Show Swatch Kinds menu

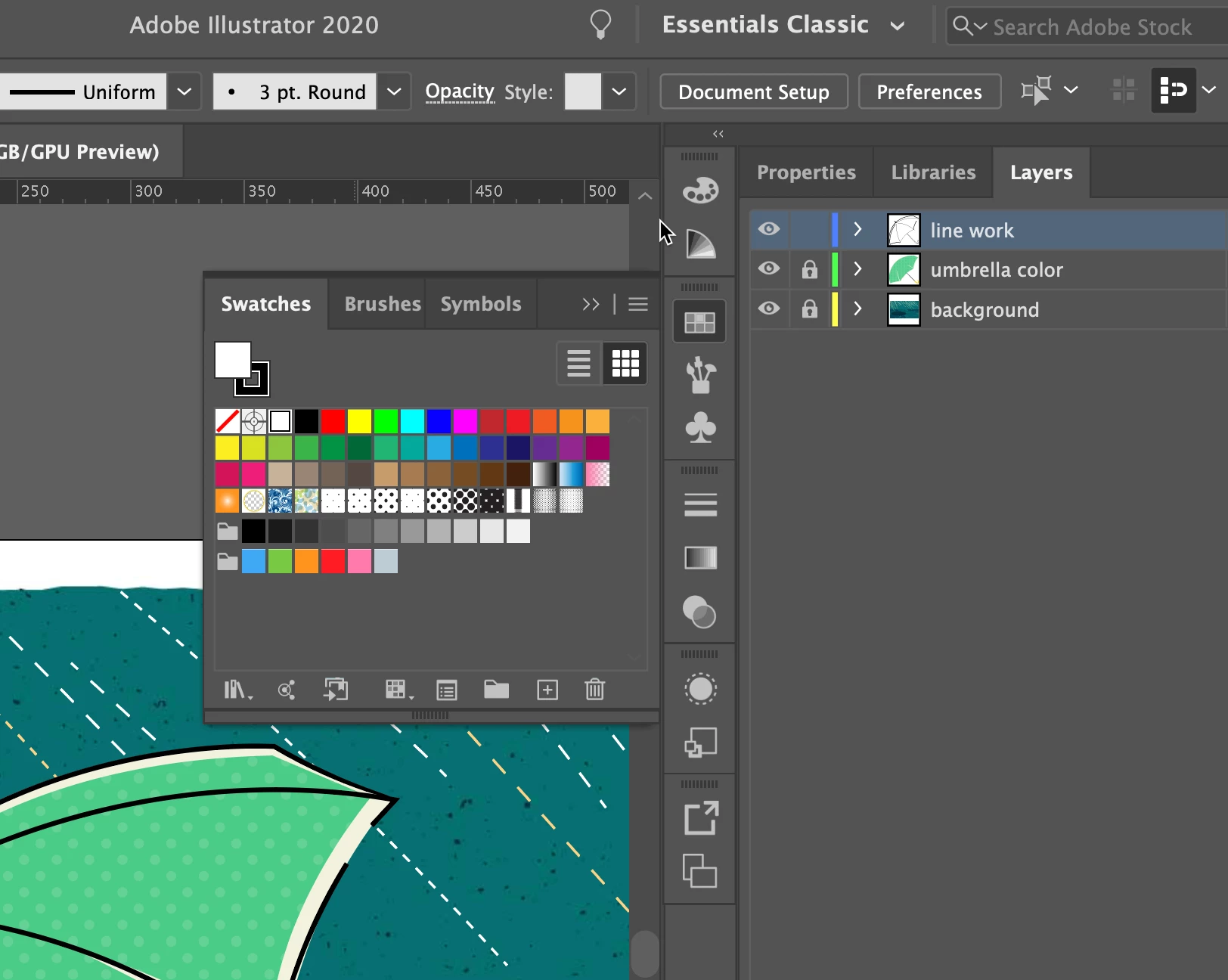click(x=398, y=690)
